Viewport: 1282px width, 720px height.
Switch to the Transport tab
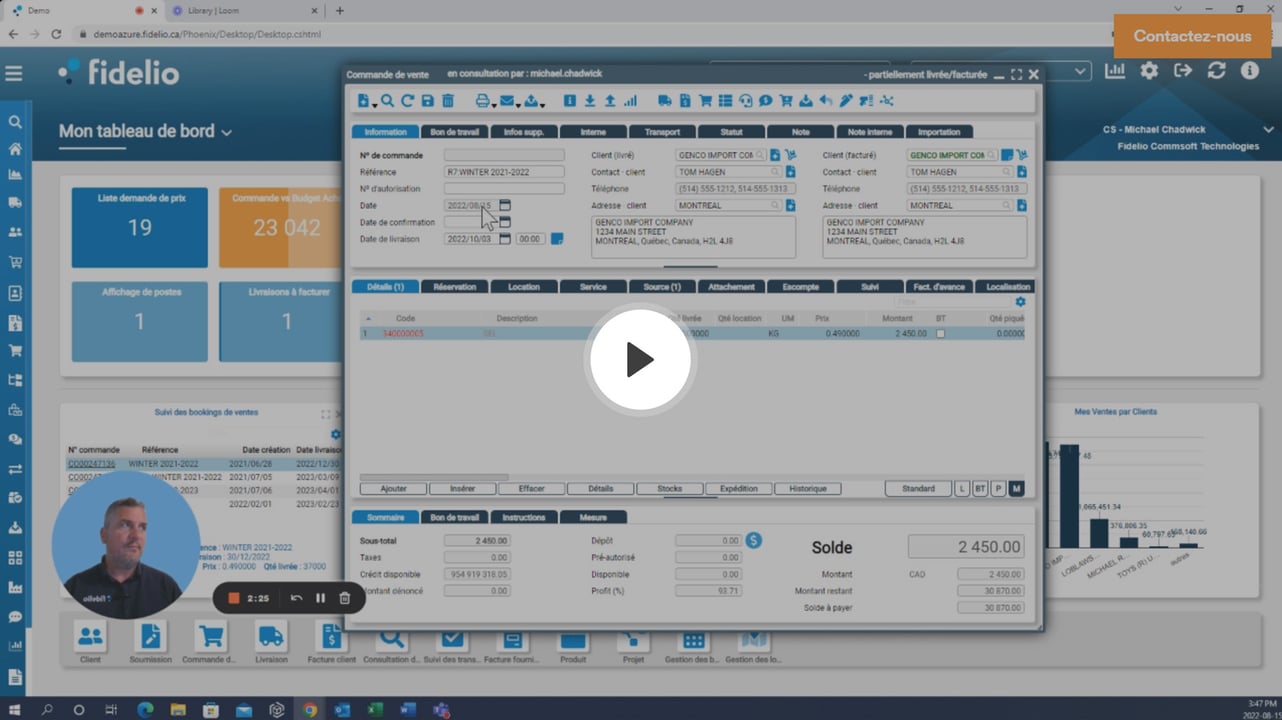click(x=662, y=132)
